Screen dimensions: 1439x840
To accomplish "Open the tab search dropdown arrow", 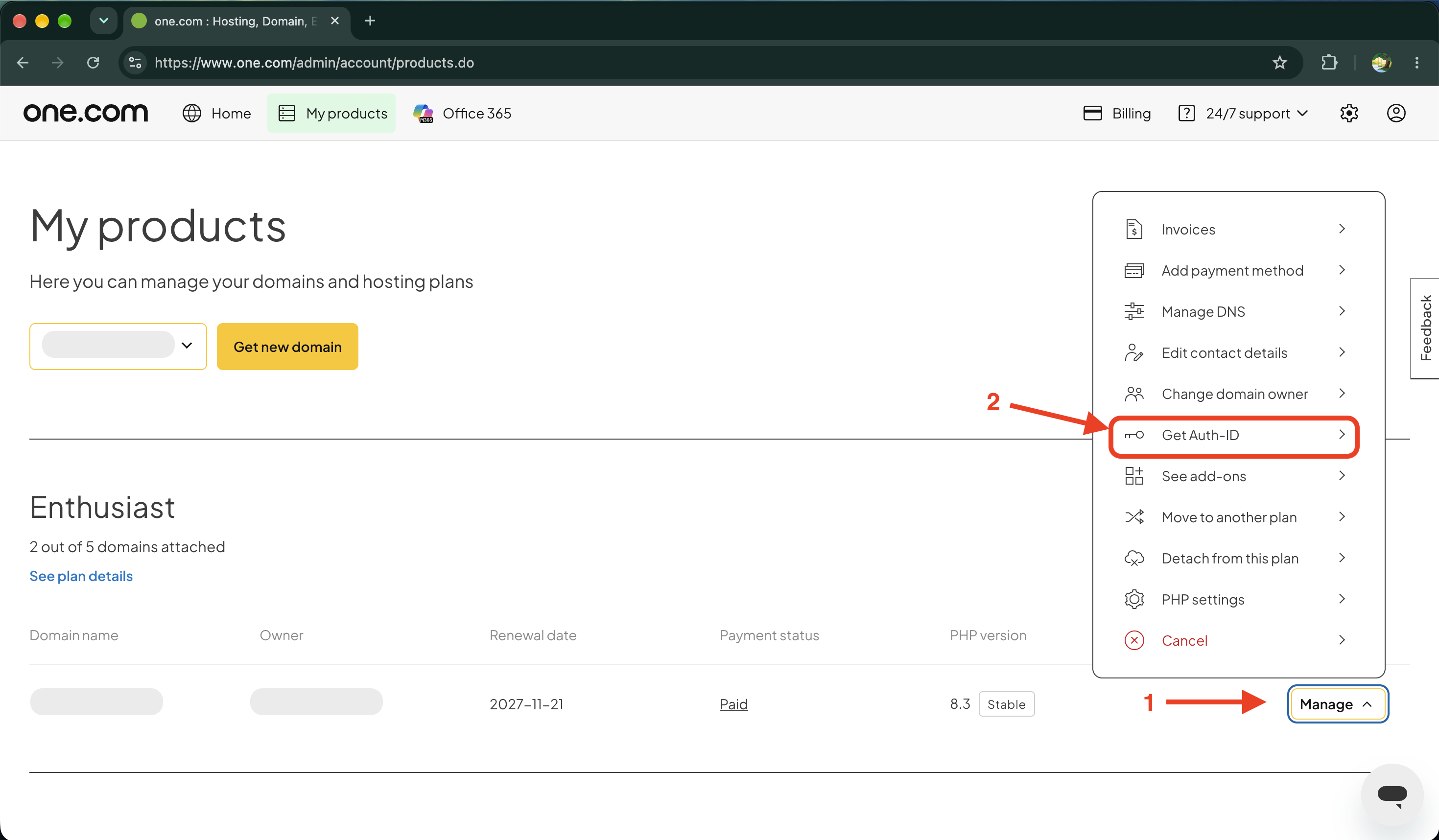I will pyautogui.click(x=103, y=21).
